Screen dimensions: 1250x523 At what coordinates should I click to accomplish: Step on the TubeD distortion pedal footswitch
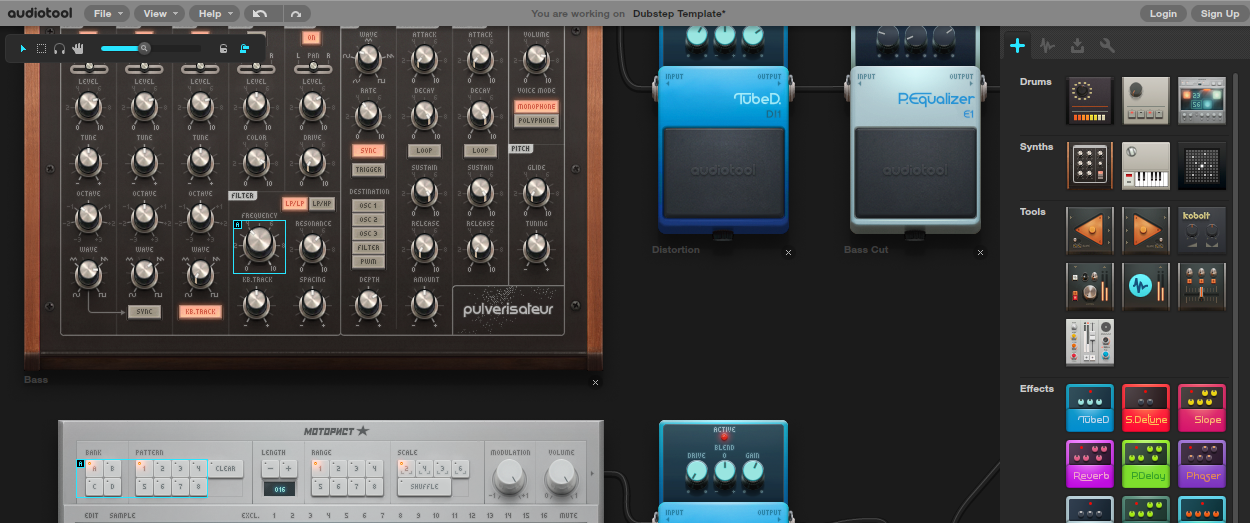coord(723,172)
